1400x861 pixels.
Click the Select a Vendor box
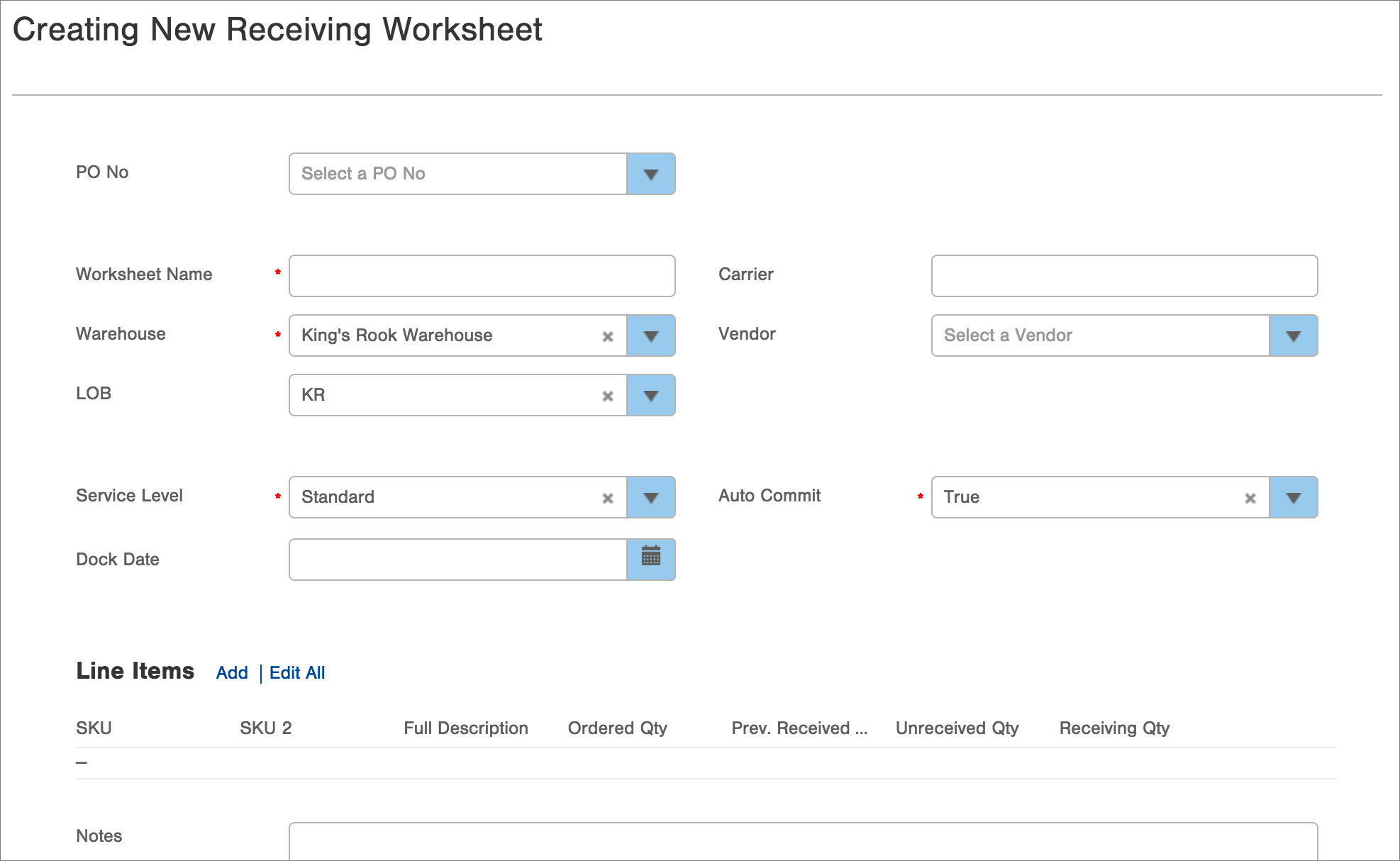(x=1099, y=335)
